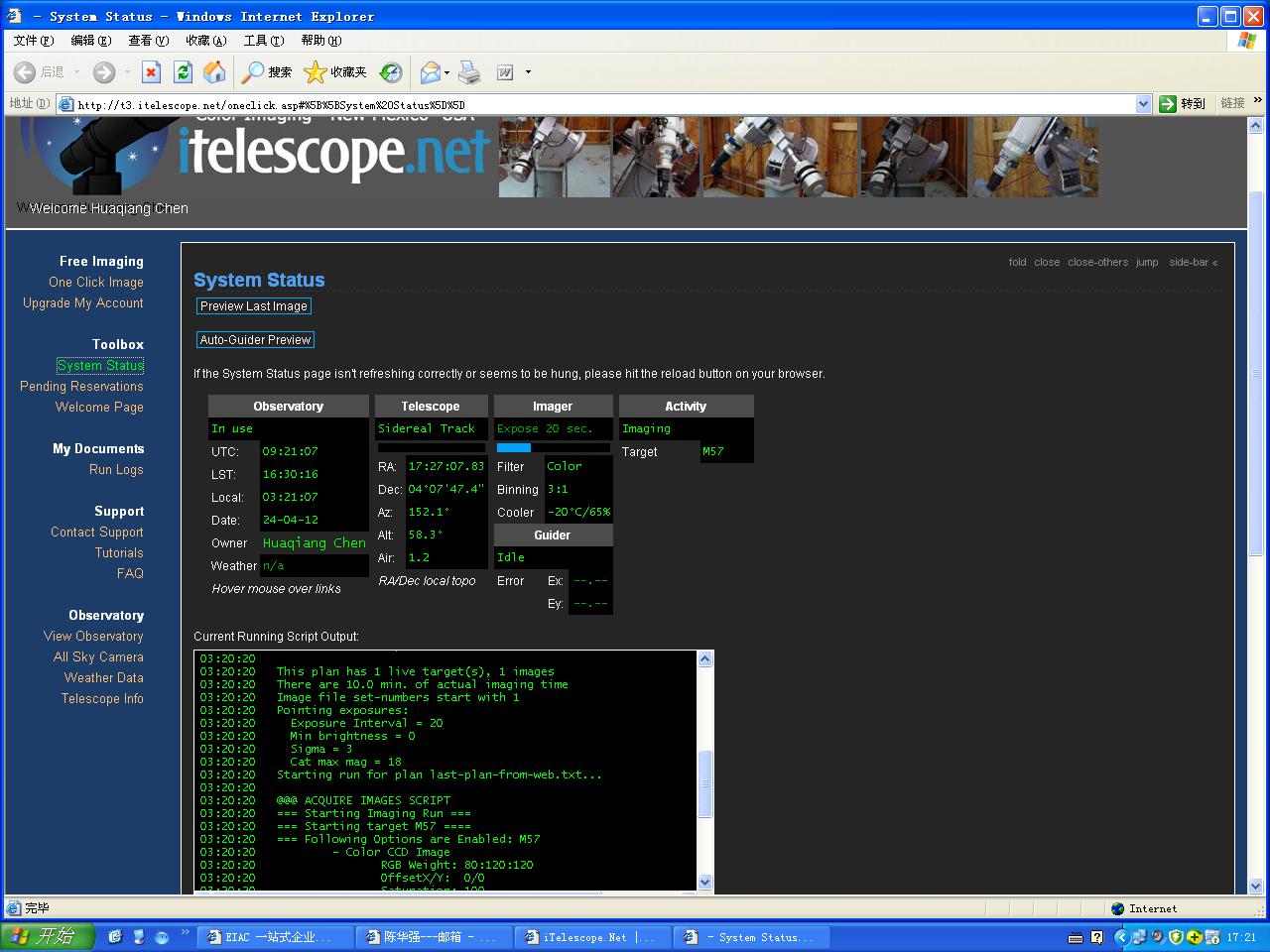Screen dimensions: 1270x952
Task: Click the Forward navigation arrow
Action: coord(104,72)
